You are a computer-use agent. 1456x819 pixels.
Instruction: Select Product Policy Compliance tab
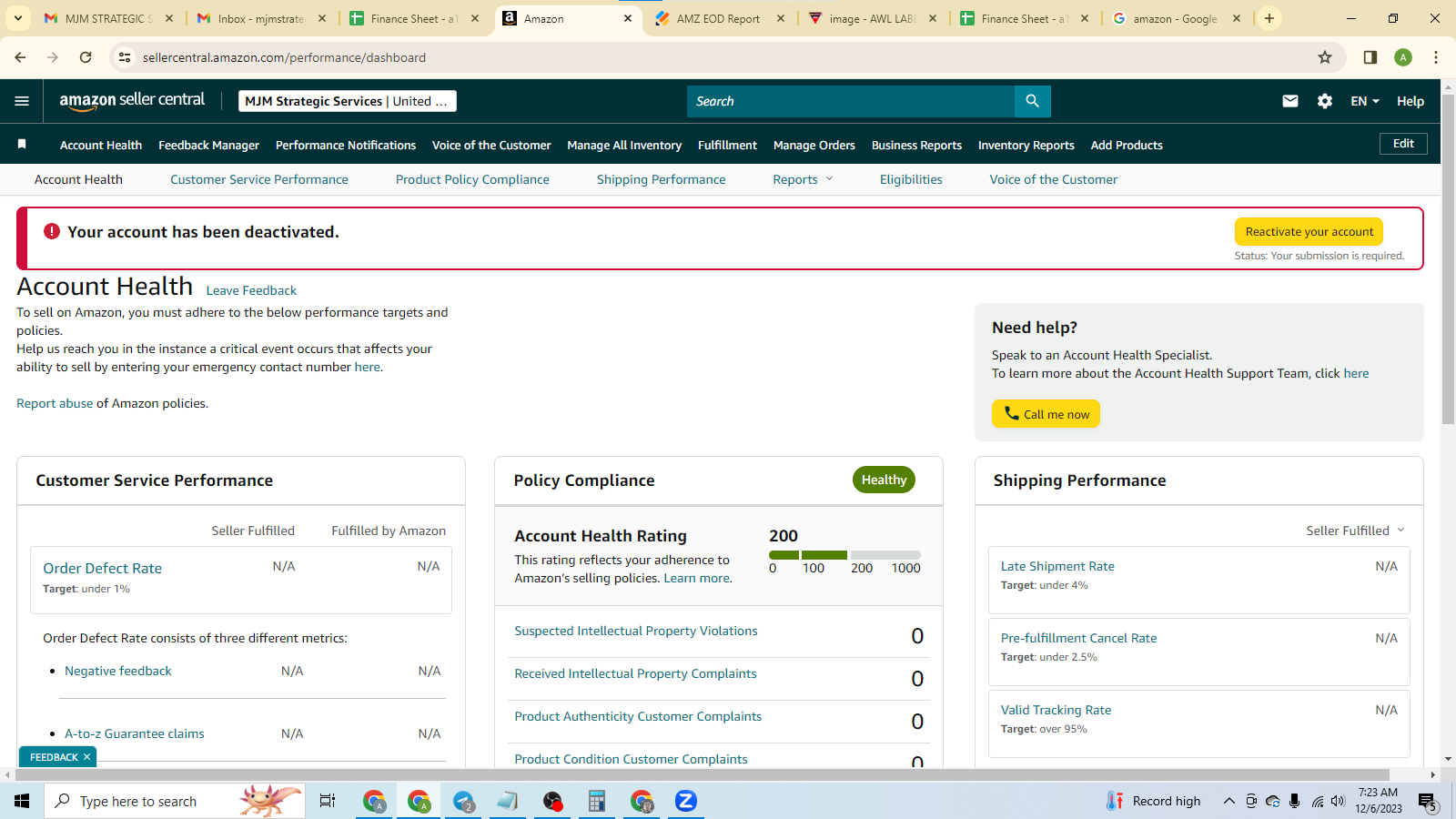(x=472, y=179)
